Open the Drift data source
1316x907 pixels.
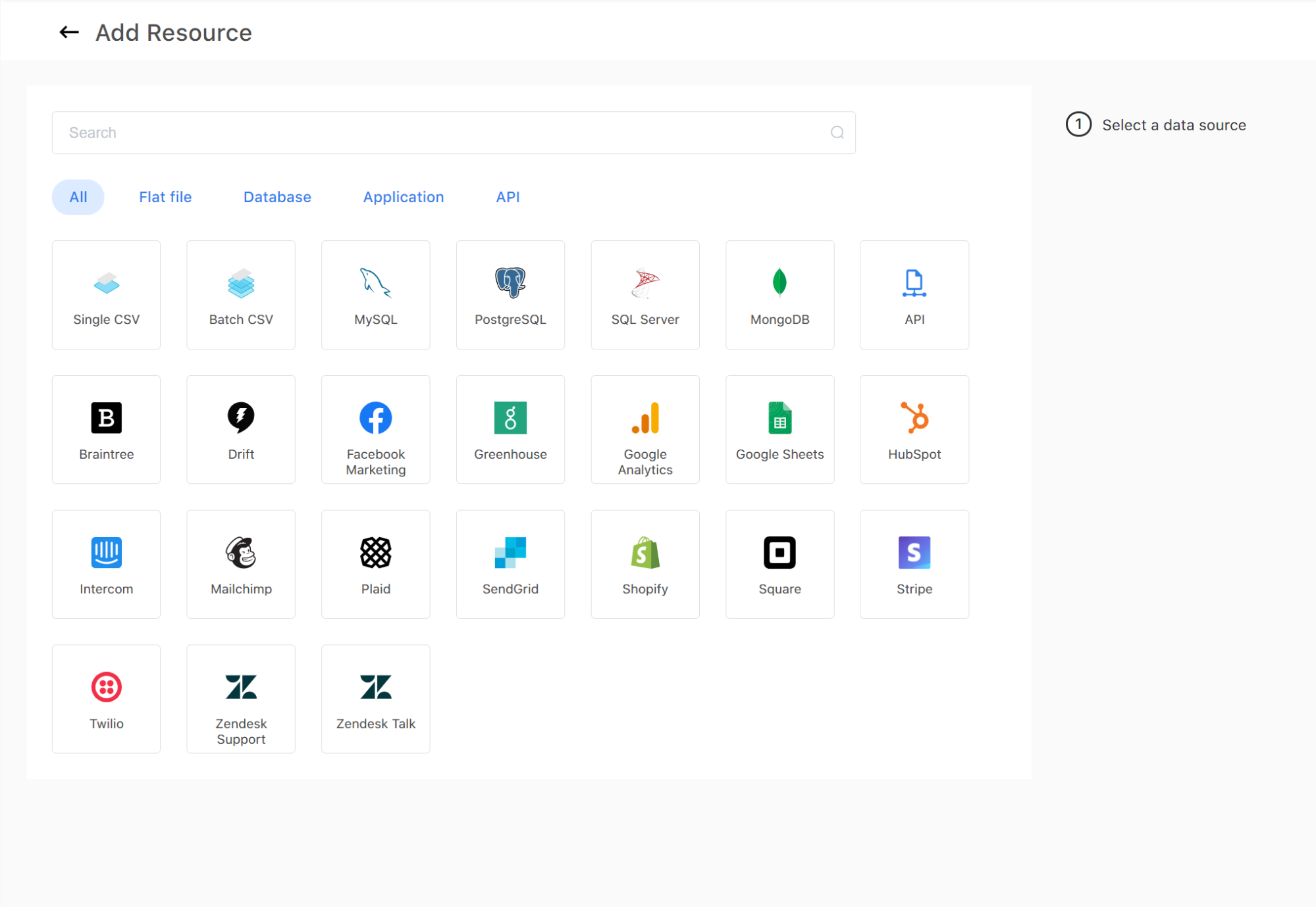click(241, 430)
